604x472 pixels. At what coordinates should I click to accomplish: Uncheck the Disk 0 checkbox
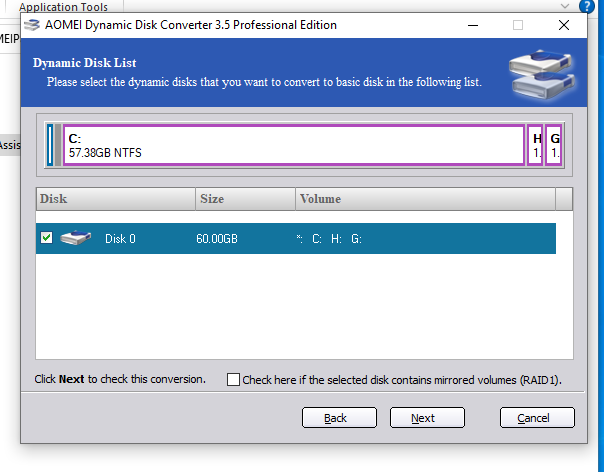pyautogui.click(x=47, y=238)
